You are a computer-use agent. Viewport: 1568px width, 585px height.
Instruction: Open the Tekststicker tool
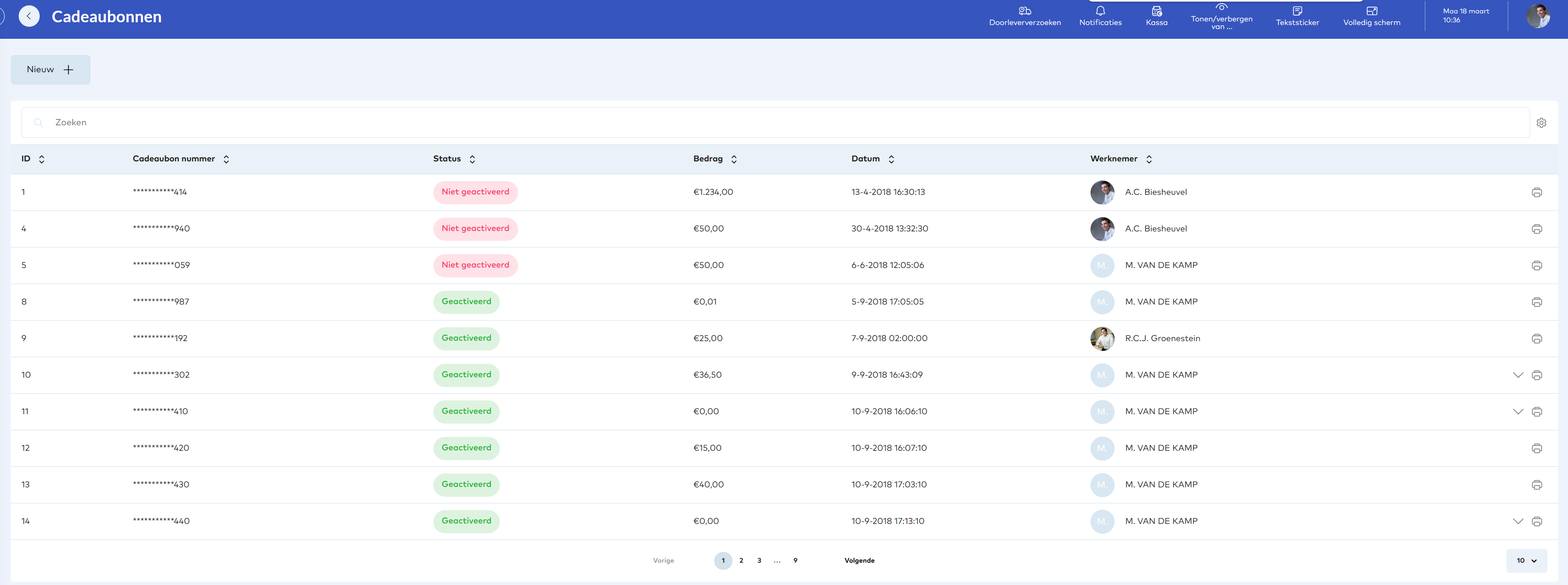click(x=1297, y=16)
